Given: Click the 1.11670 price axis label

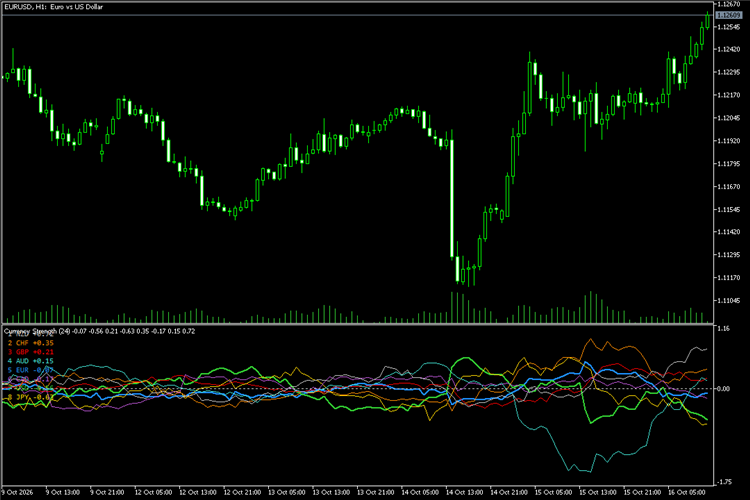Looking at the screenshot, I should click(x=728, y=187).
